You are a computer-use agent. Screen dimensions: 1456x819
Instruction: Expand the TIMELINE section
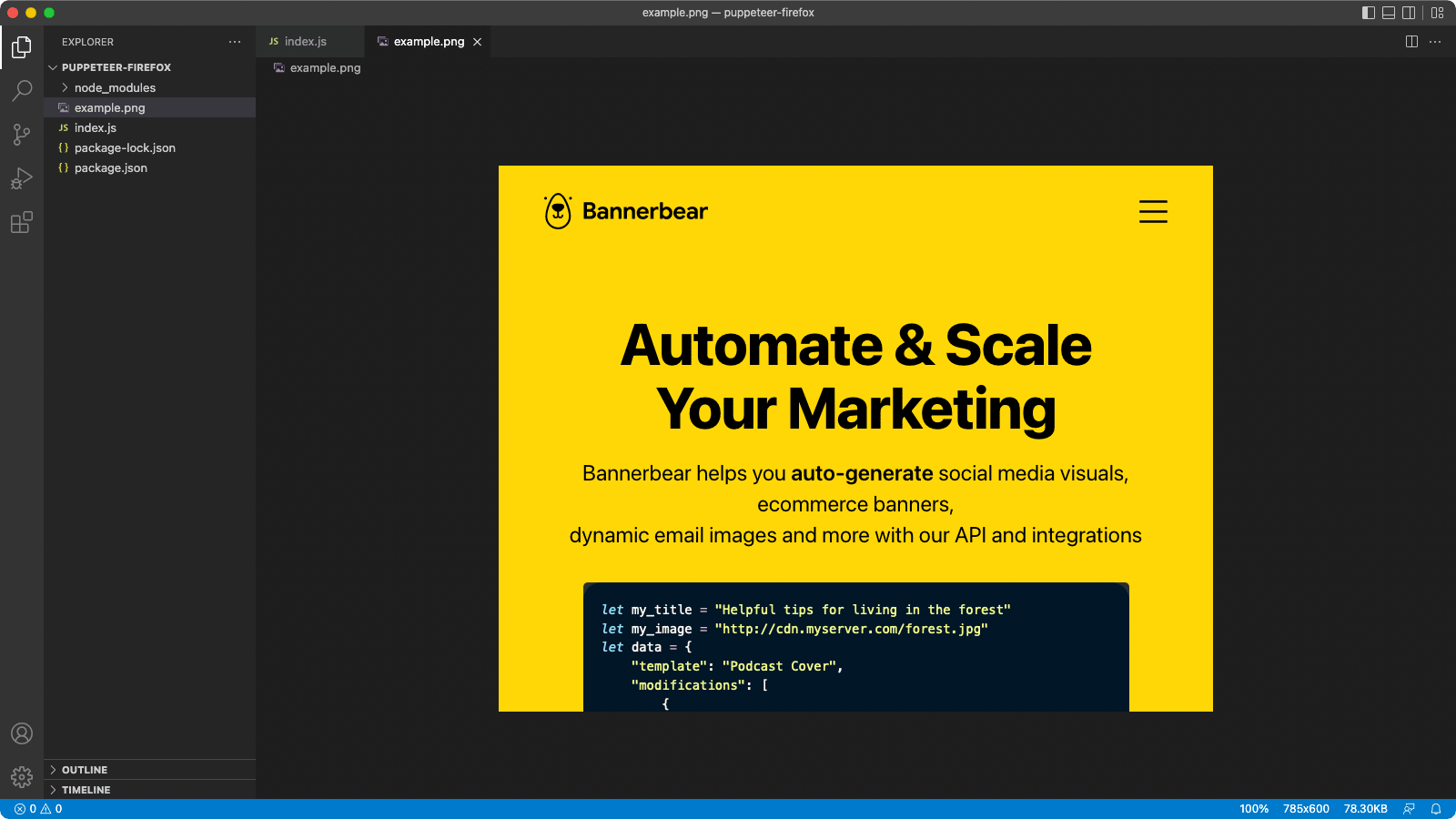[x=149, y=790]
